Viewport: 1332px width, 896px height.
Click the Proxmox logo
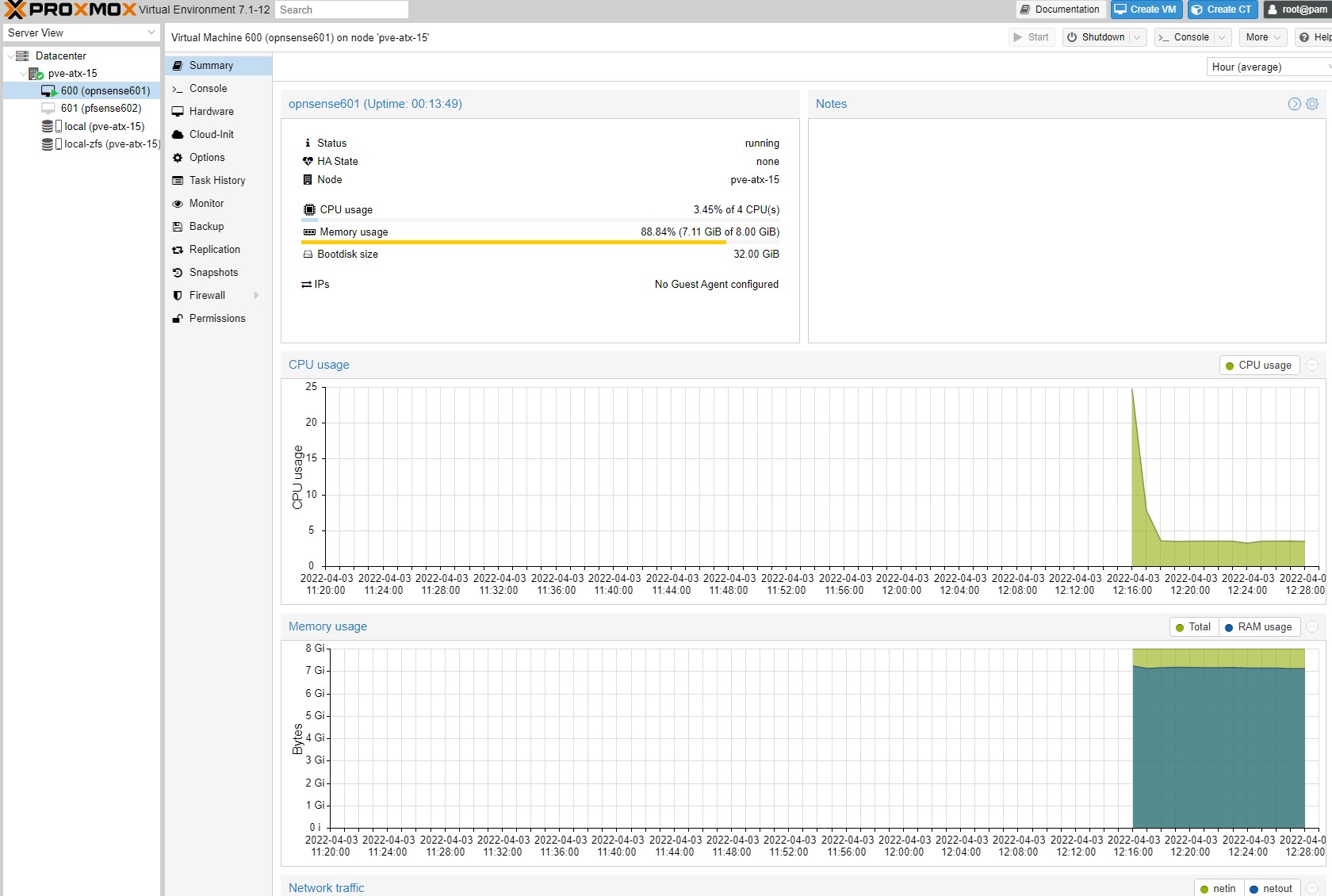(x=70, y=10)
